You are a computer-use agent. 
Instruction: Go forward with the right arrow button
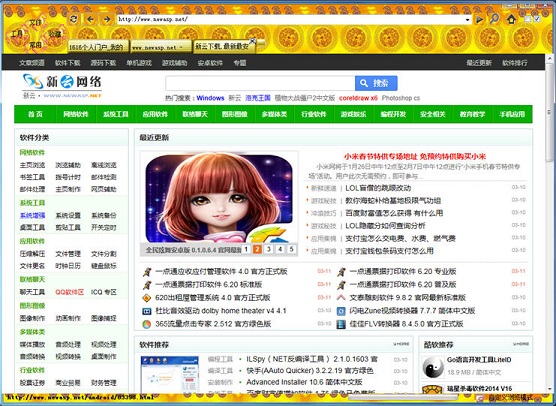107,19
